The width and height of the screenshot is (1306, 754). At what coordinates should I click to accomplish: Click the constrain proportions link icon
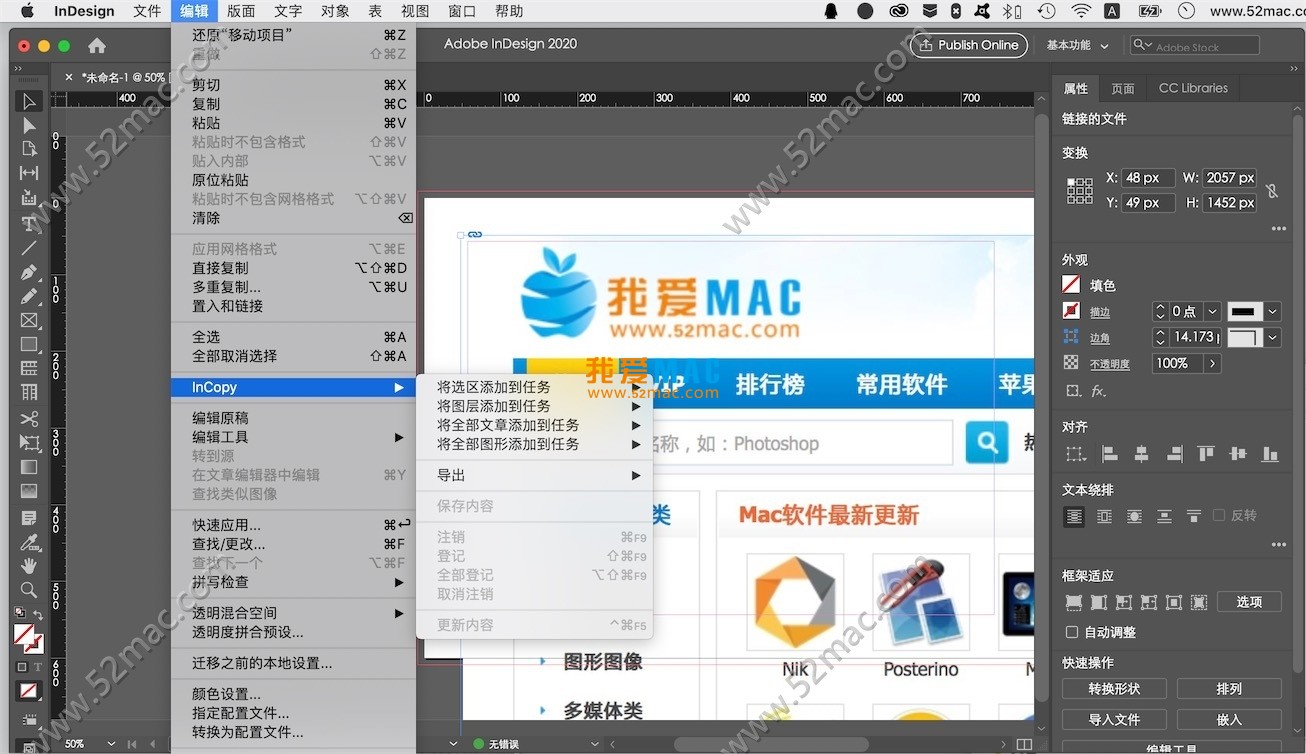(x=1272, y=190)
